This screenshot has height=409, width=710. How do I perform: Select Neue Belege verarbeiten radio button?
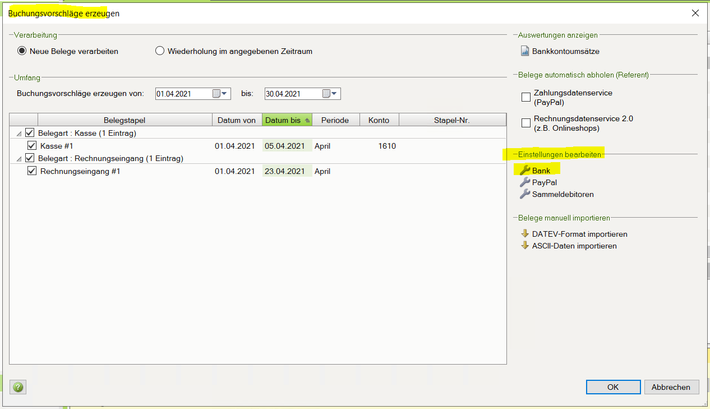23,51
